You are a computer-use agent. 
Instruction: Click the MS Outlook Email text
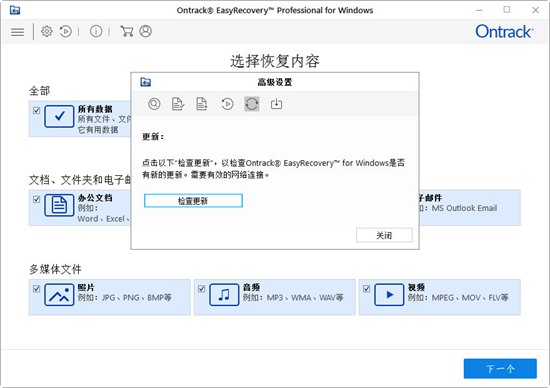point(464,208)
